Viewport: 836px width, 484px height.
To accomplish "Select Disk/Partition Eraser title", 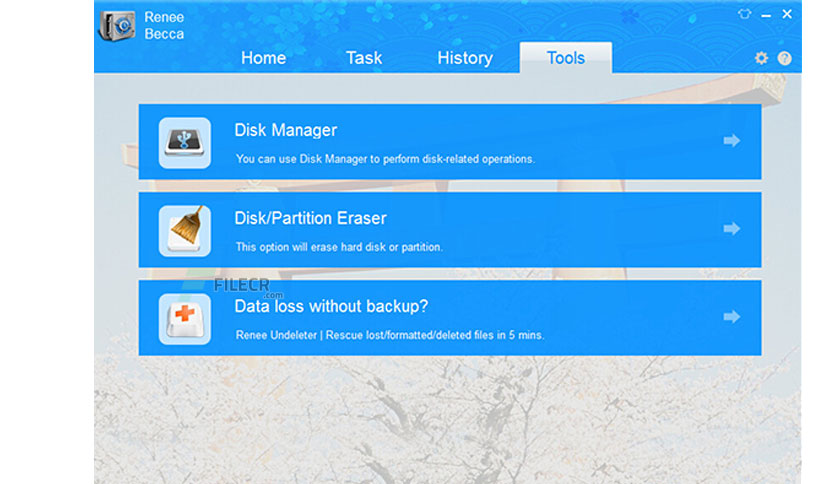I will point(310,218).
